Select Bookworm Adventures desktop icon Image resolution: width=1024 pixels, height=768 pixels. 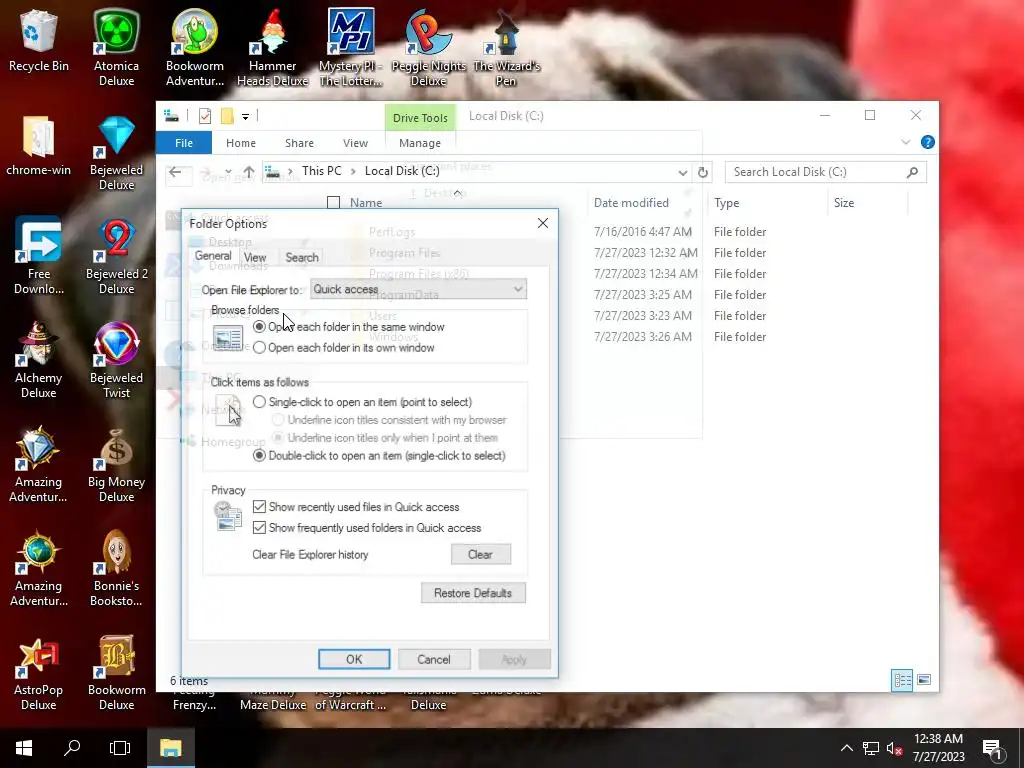coord(195,49)
